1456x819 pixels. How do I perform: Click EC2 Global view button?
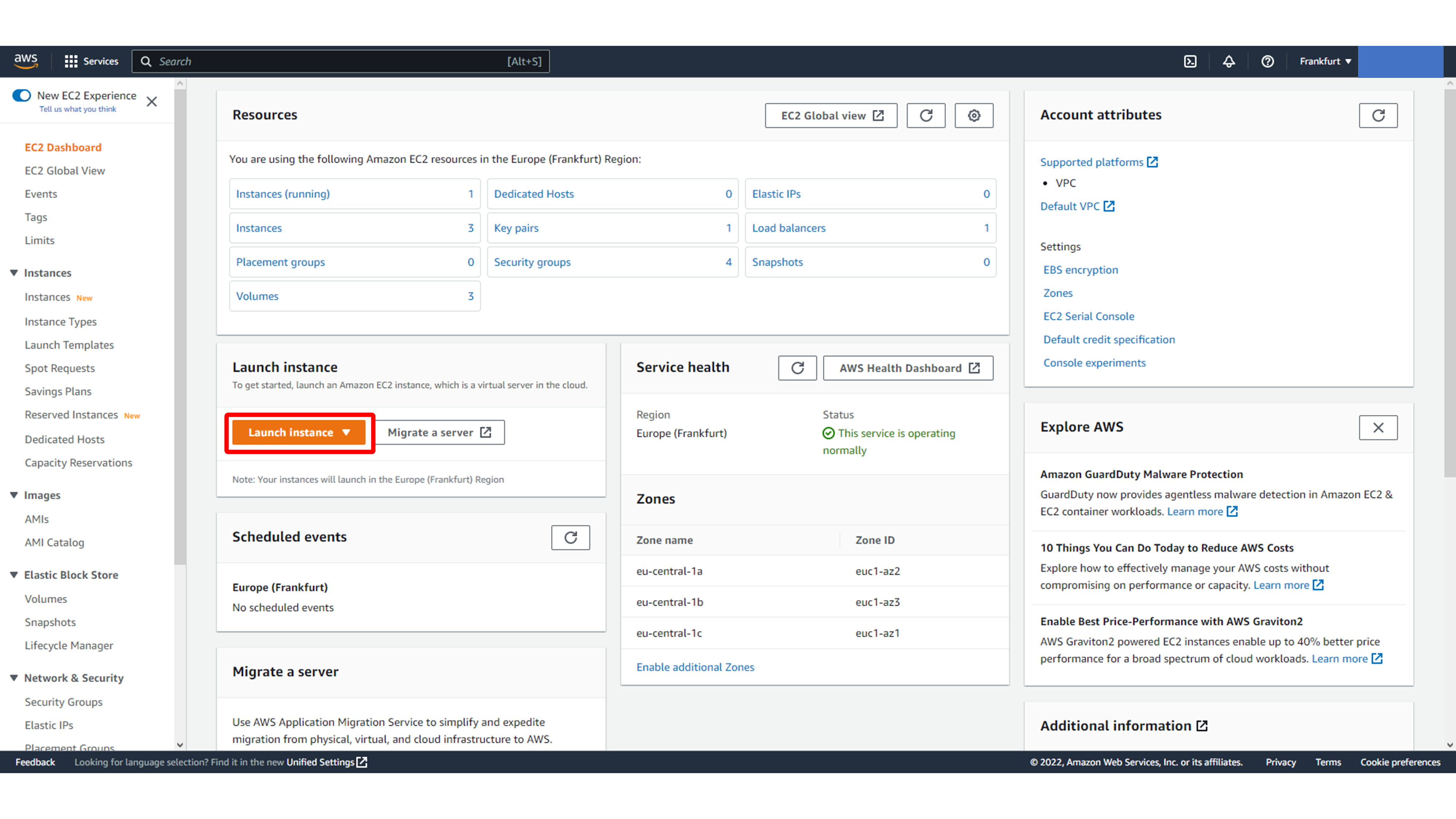[x=831, y=115]
